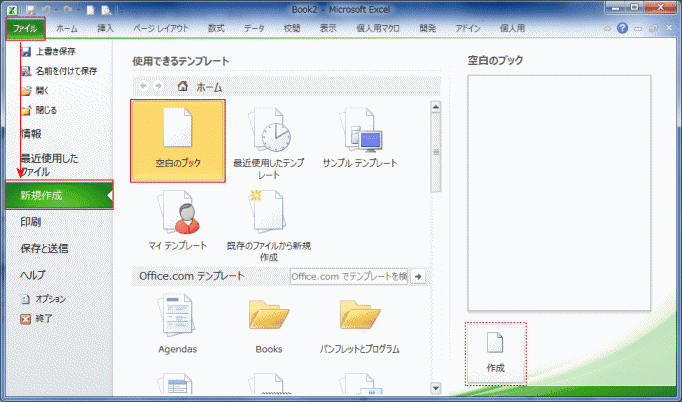Click the ホーム house icon in template breadcrumb
The image size is (682, 402).
(x=183, y=86)
